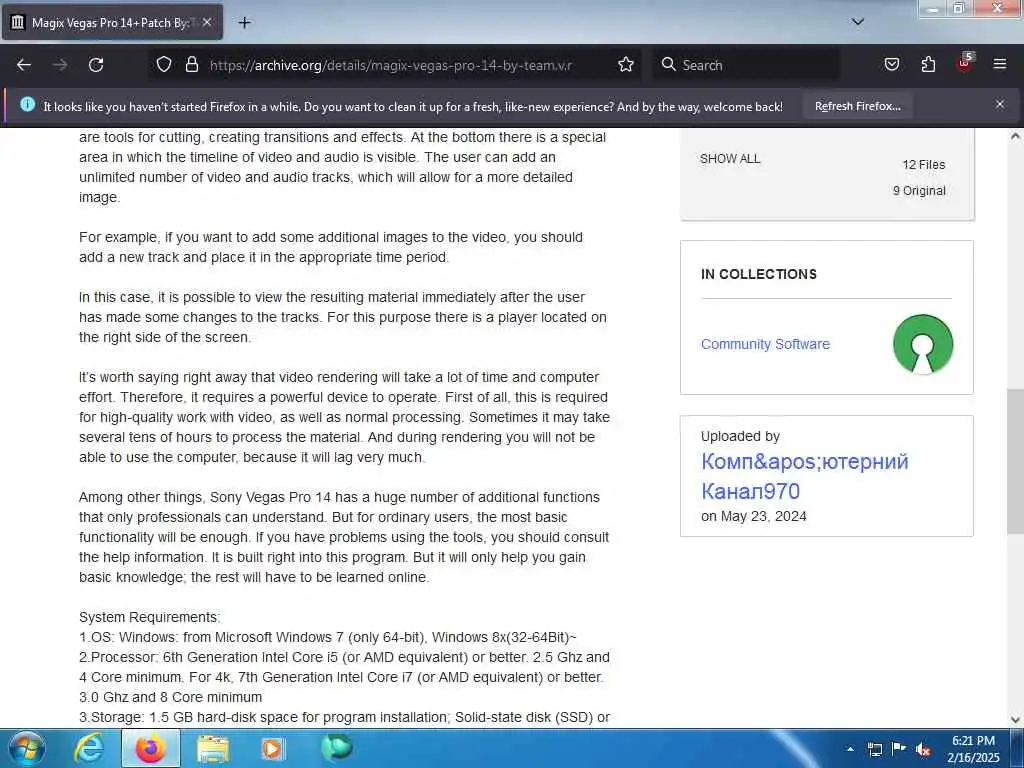This screenshot has width=1024, height=768.
Task: Click the network tray icon
Action: (874, 749)
